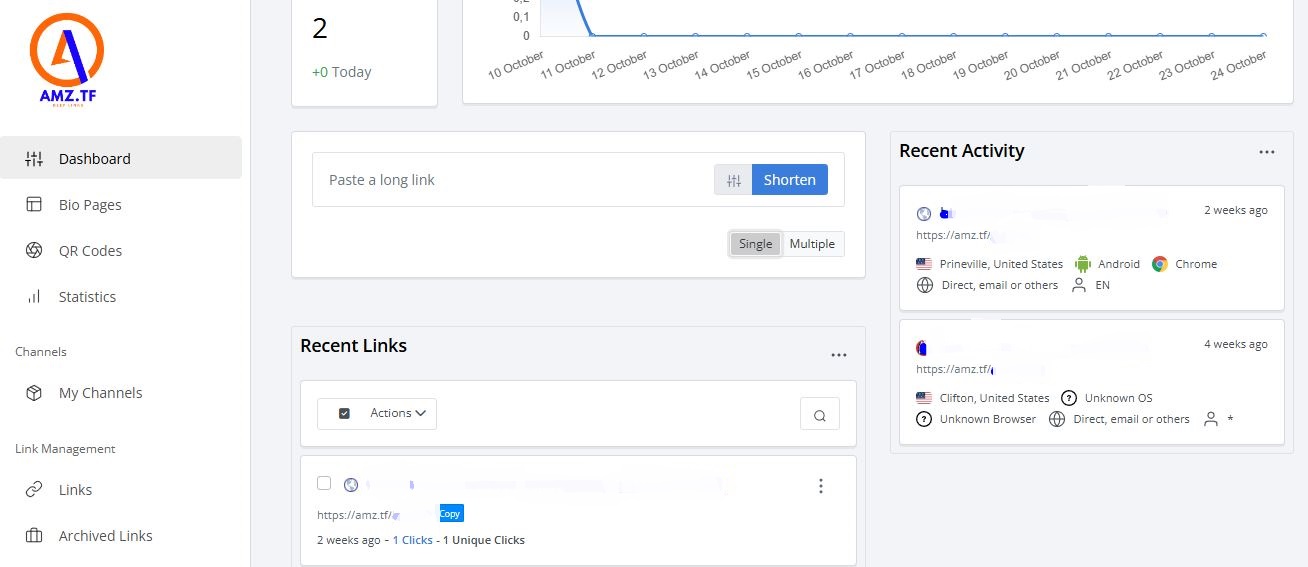
Task: Click the Android icon in Prineville activity
Action: point(1082,264)
